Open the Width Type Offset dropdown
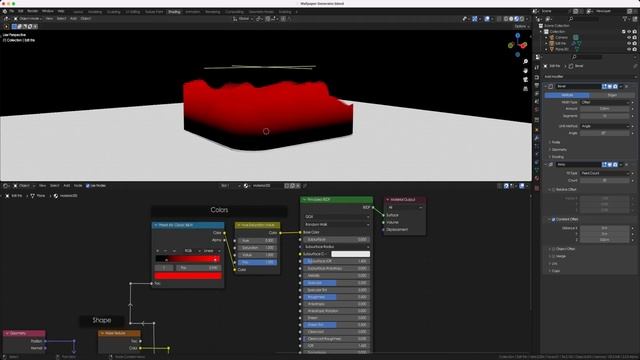Image resolution: width=640 pixels, height=360 pixels. click(x=605, y=102)
